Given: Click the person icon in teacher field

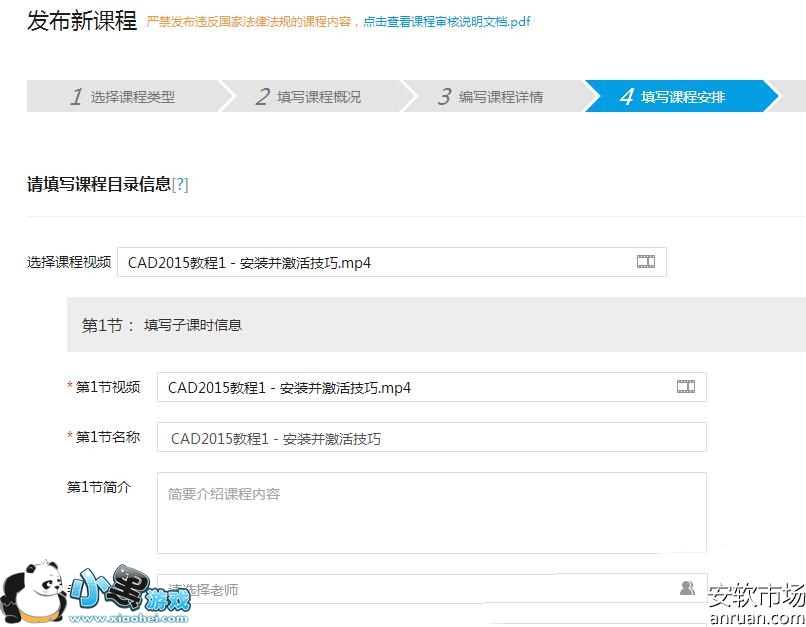Looking at the screenshot, I should point(687,587).
